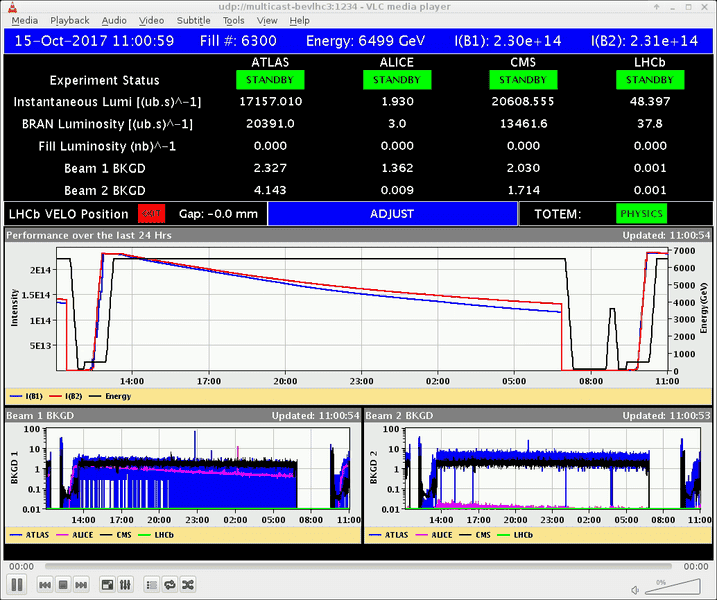Click the ALICE legend in Beam 2 BKGD chart
Screen dimensions: 717x600
[434, 535]
